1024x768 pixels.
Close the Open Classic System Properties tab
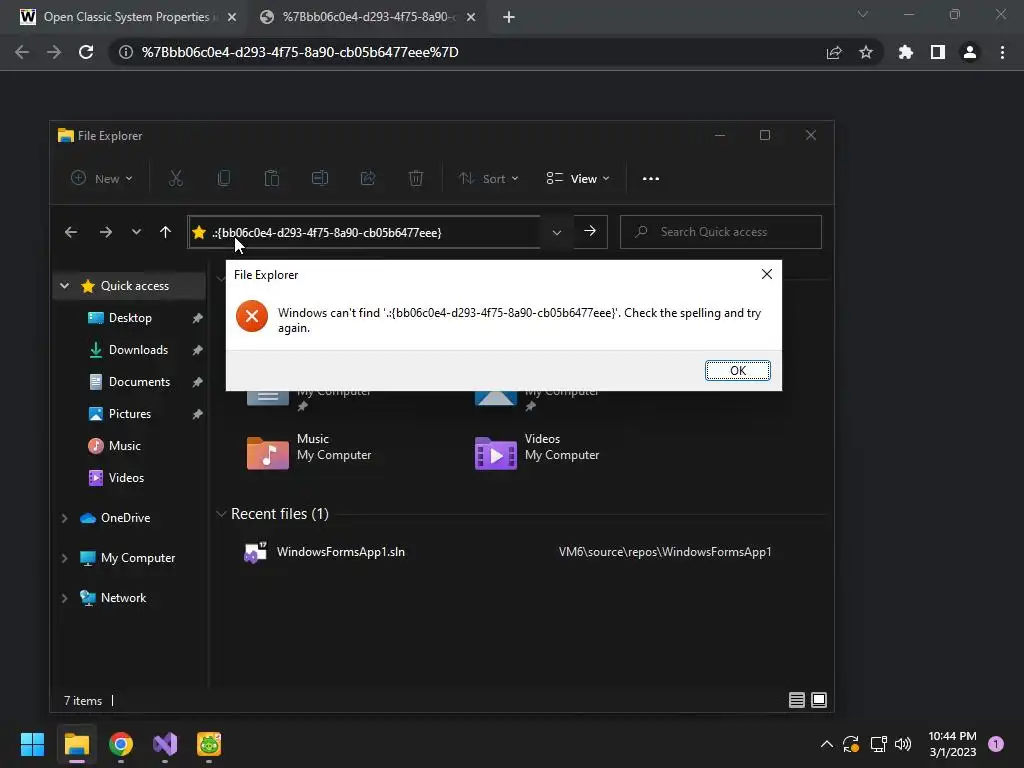pos(232,17)
